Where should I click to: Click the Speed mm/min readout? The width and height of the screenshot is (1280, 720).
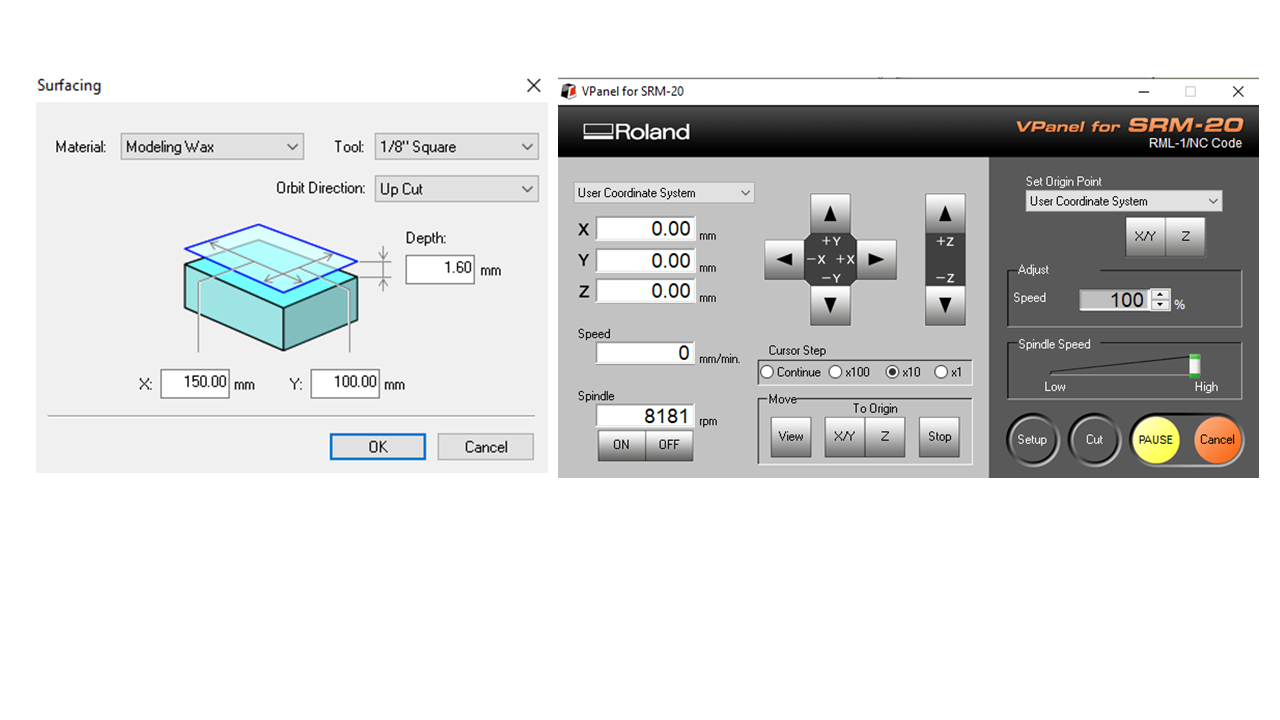645,353
